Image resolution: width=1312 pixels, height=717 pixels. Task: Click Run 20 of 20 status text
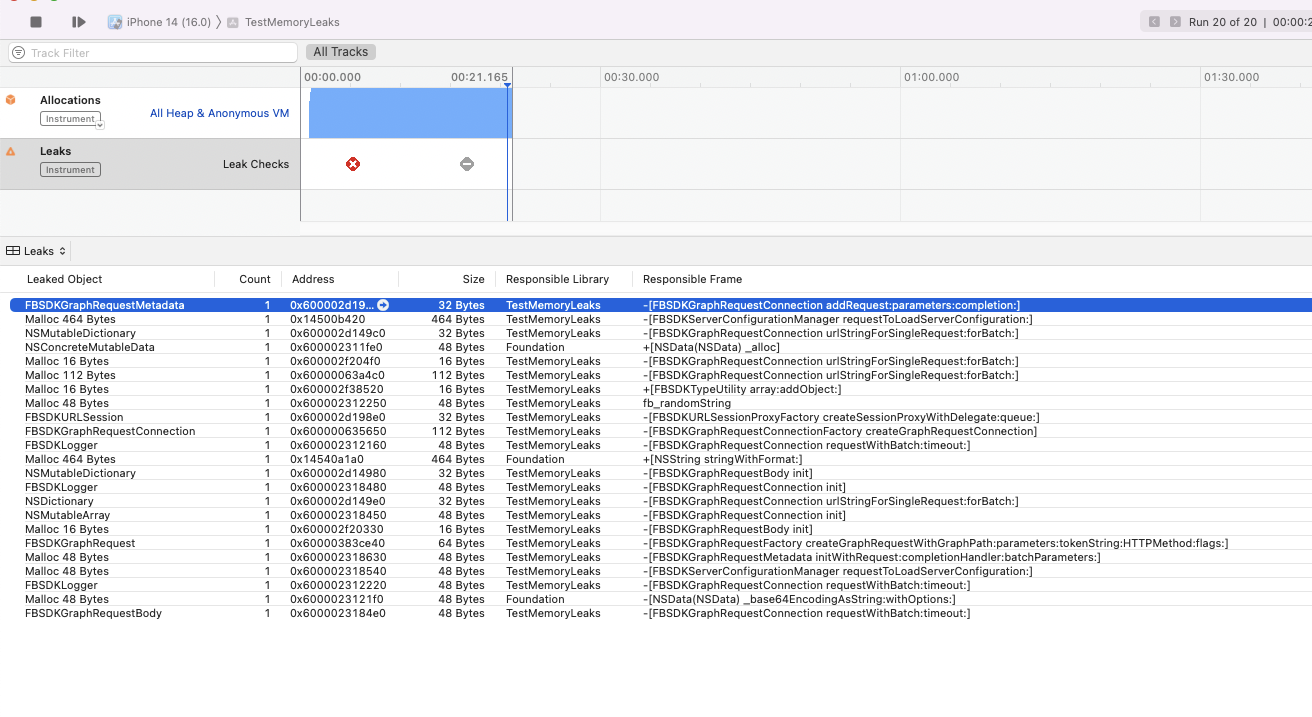coord(1222,22)
